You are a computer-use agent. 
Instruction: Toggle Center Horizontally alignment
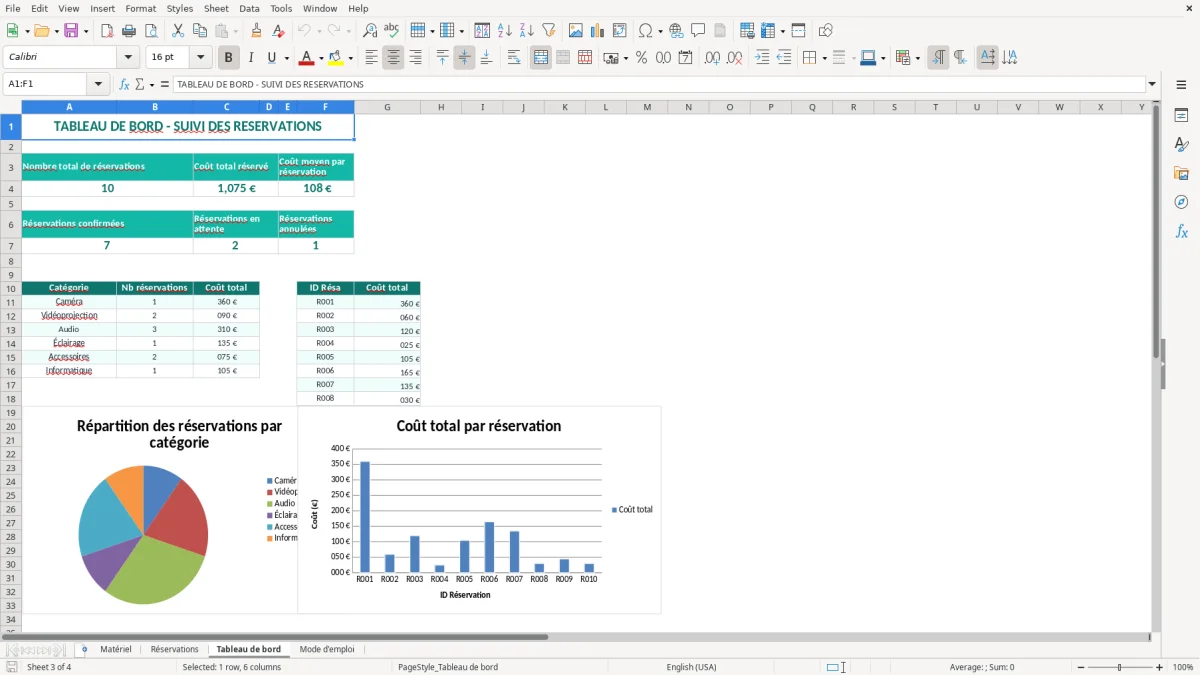(393, 58)
